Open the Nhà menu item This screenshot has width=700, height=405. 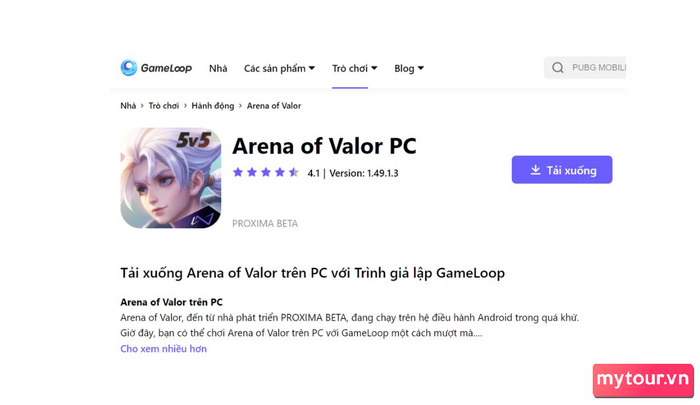point(218,68)
